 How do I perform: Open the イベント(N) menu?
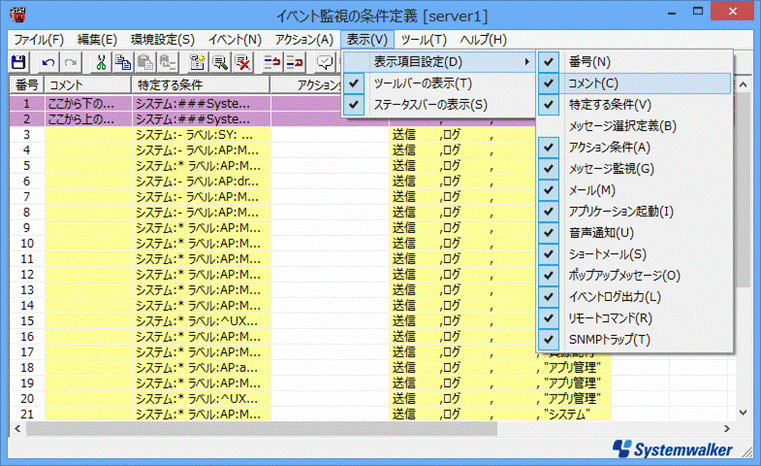(234, 40)
